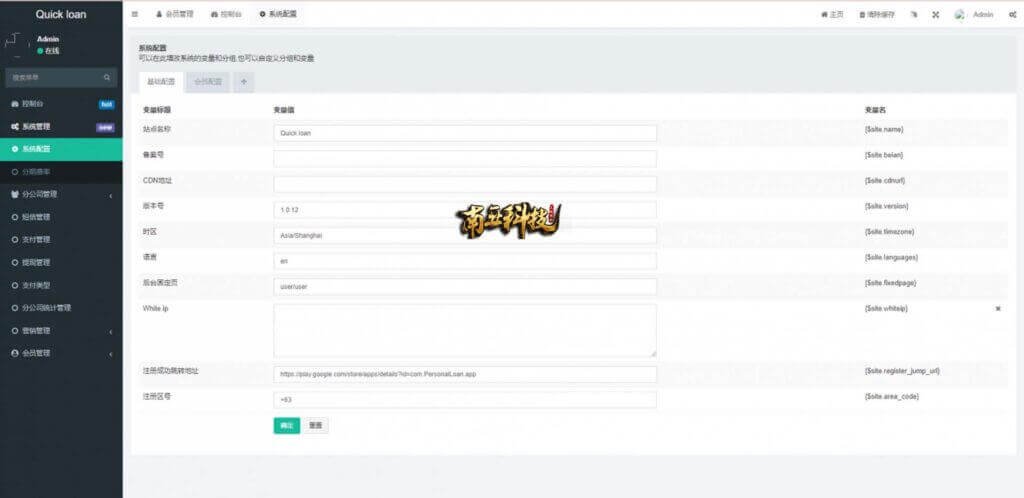Add a new group with the plus tab

coord(244,82)
